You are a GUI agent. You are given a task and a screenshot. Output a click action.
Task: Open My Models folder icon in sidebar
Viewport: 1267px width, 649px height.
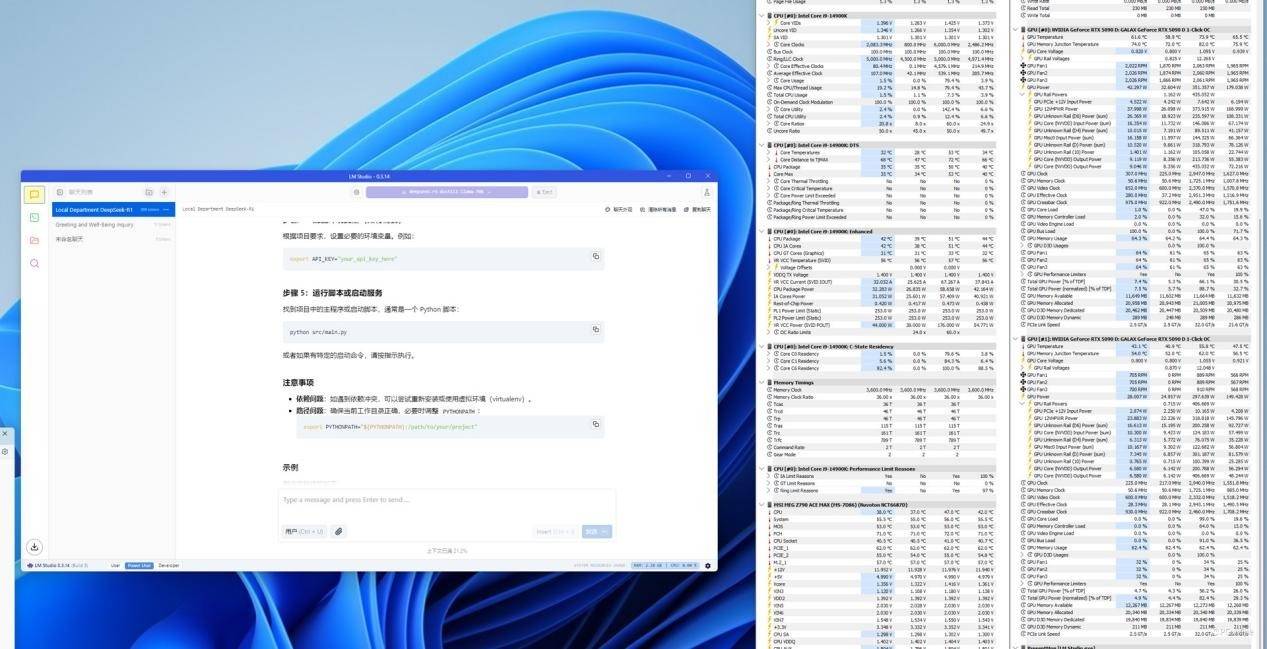coord(34,240)
